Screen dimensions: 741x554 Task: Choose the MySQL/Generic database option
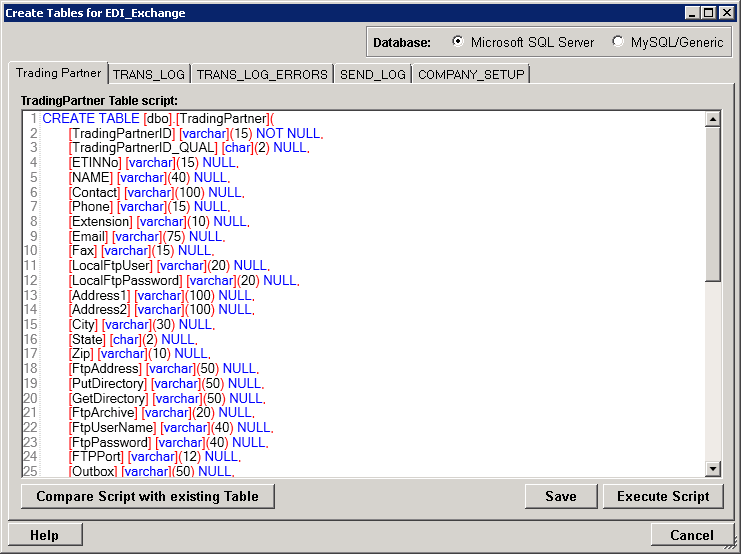[617, 42]
